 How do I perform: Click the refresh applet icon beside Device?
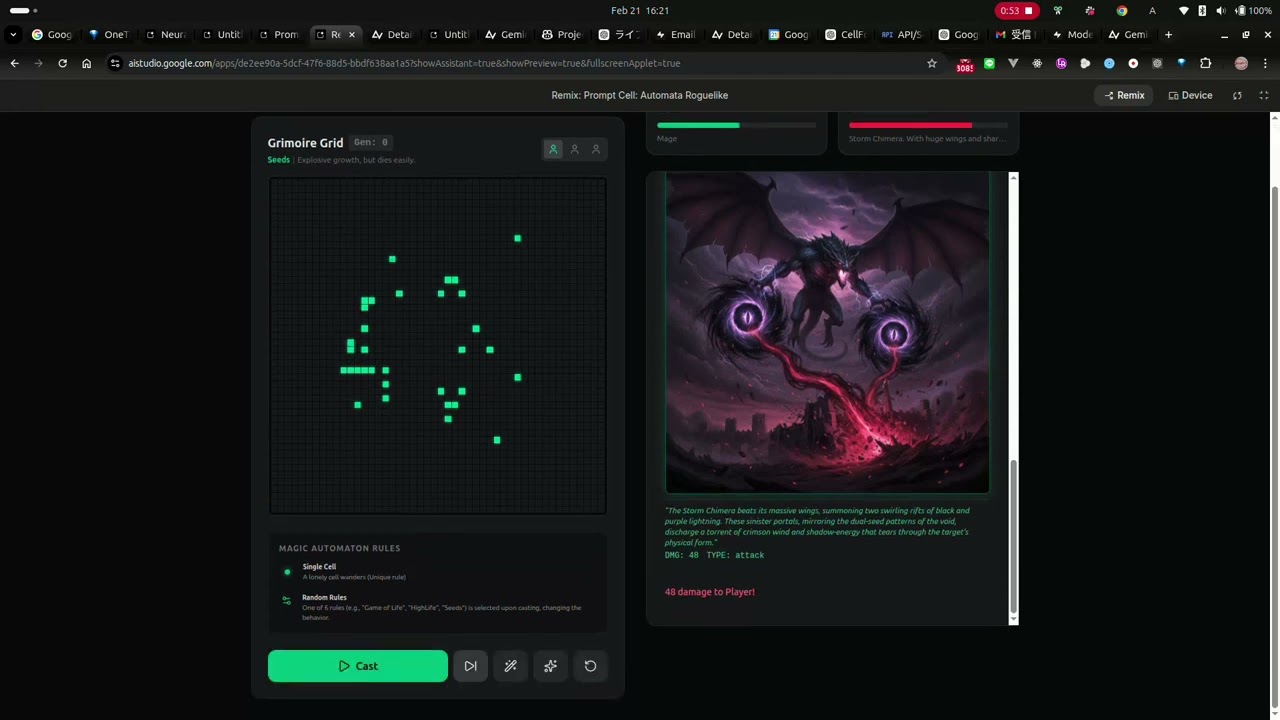pos(1237,95)
